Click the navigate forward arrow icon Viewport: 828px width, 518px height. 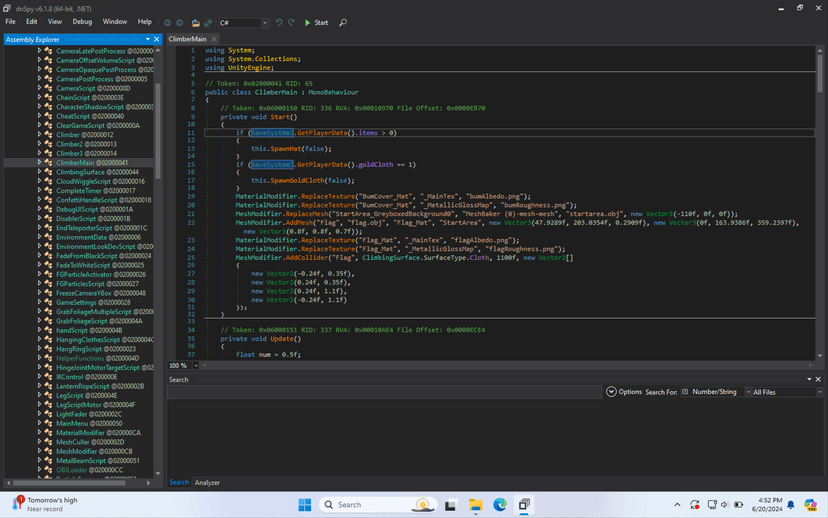coord(180,22)
